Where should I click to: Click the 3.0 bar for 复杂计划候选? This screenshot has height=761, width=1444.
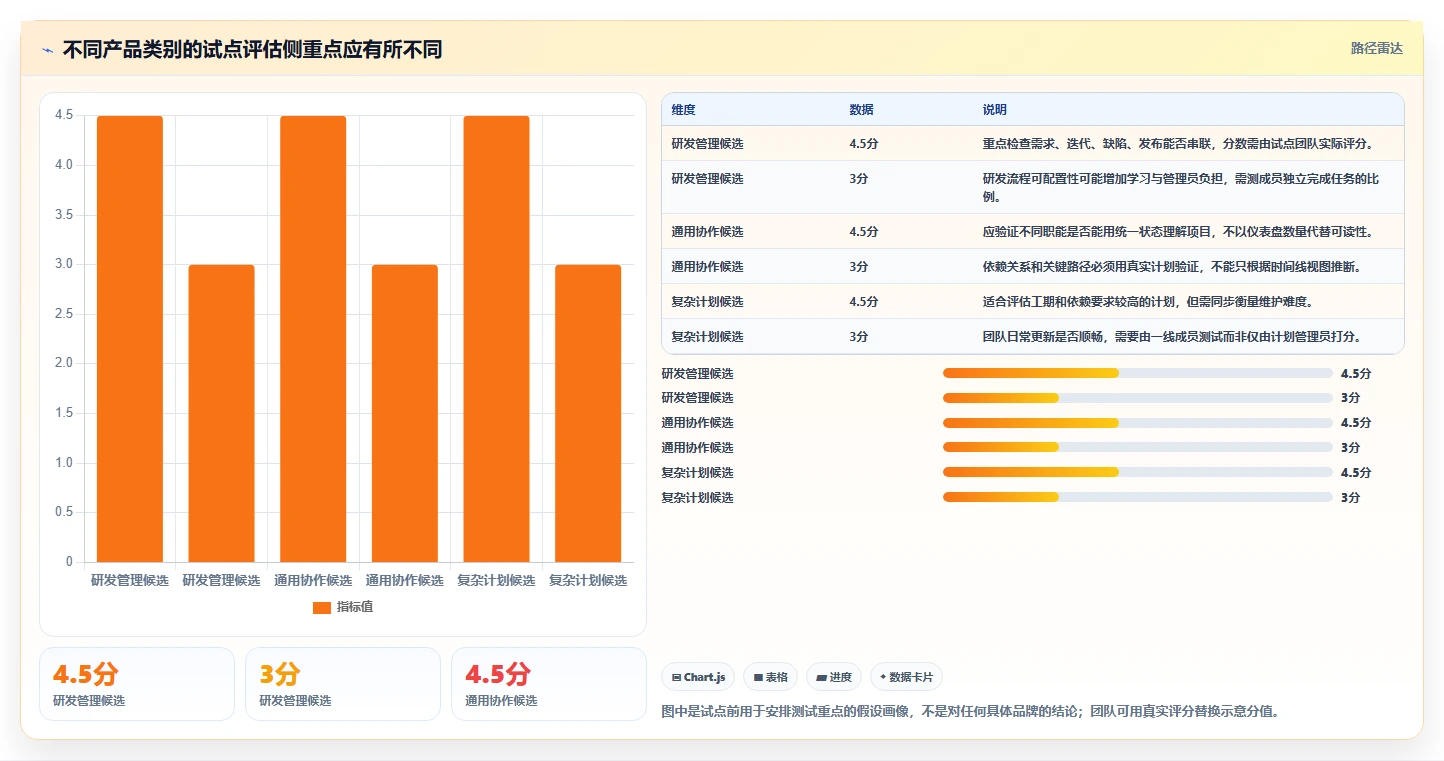click(588, 413)
